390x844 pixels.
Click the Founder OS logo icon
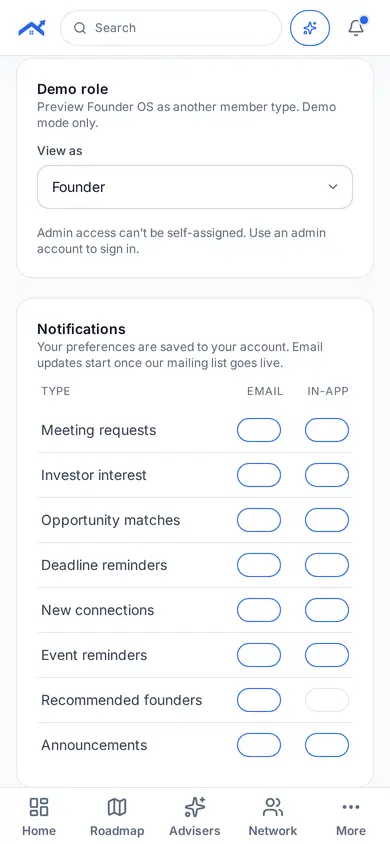click(x=32, y=28)
